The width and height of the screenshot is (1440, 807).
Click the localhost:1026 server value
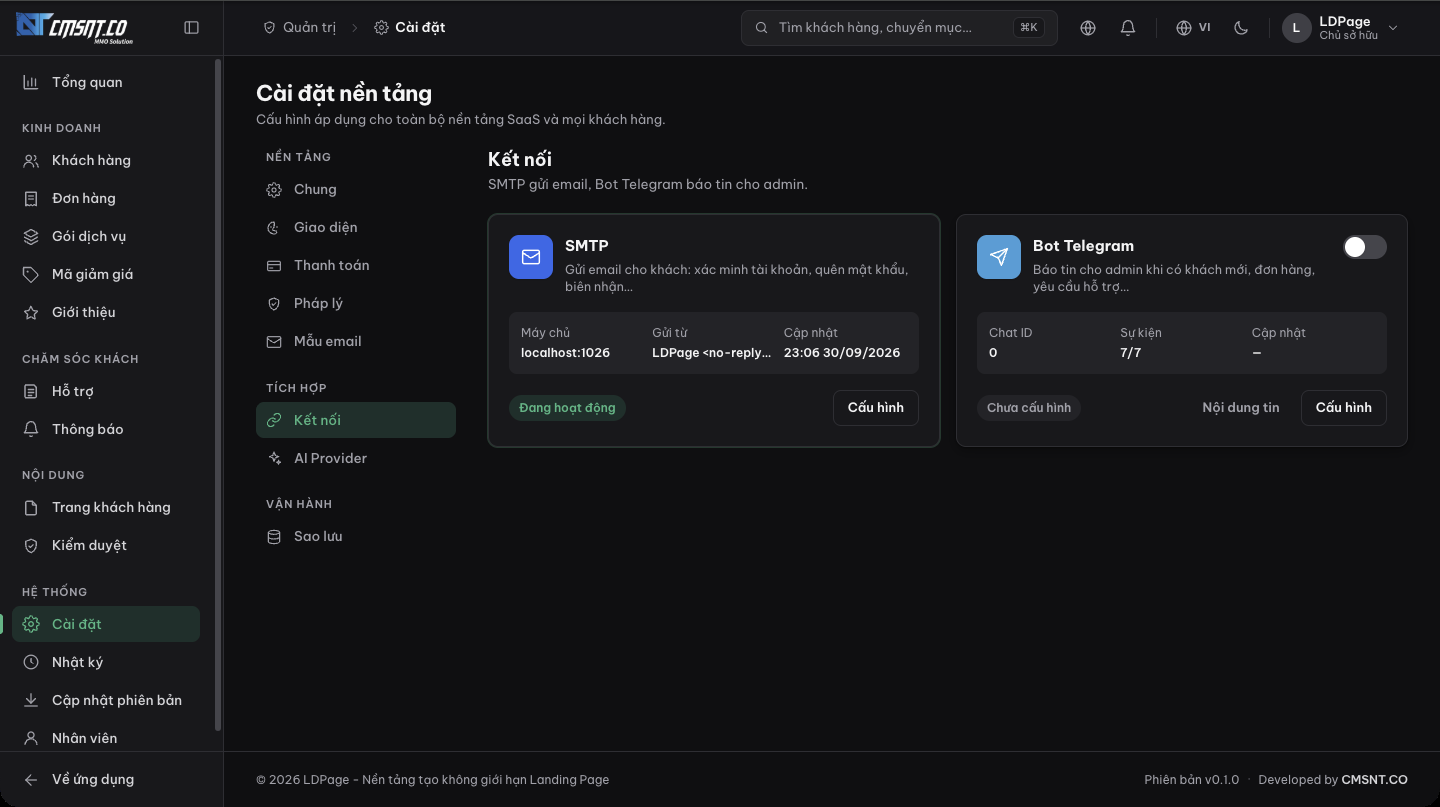point(566,353)
